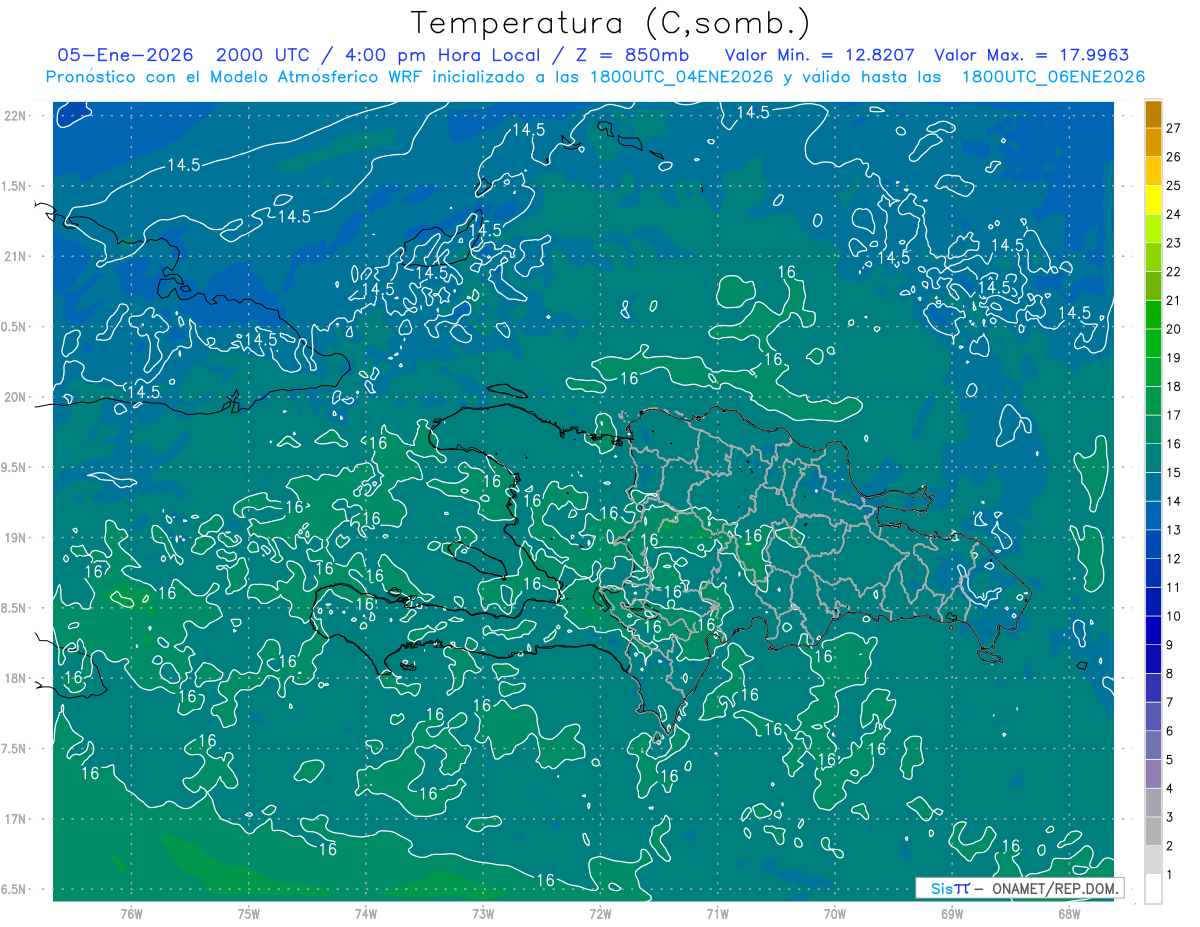Click the "72W" longitude axis label
Image resolution: width=1200 pixels, height=927 pixels.
click(600, 913)
